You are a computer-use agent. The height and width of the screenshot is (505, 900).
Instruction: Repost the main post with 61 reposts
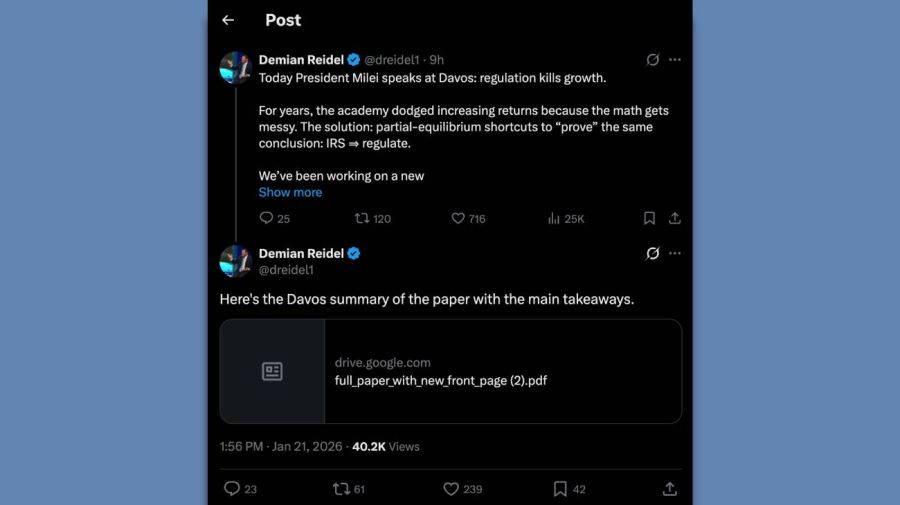pos(342,489)
